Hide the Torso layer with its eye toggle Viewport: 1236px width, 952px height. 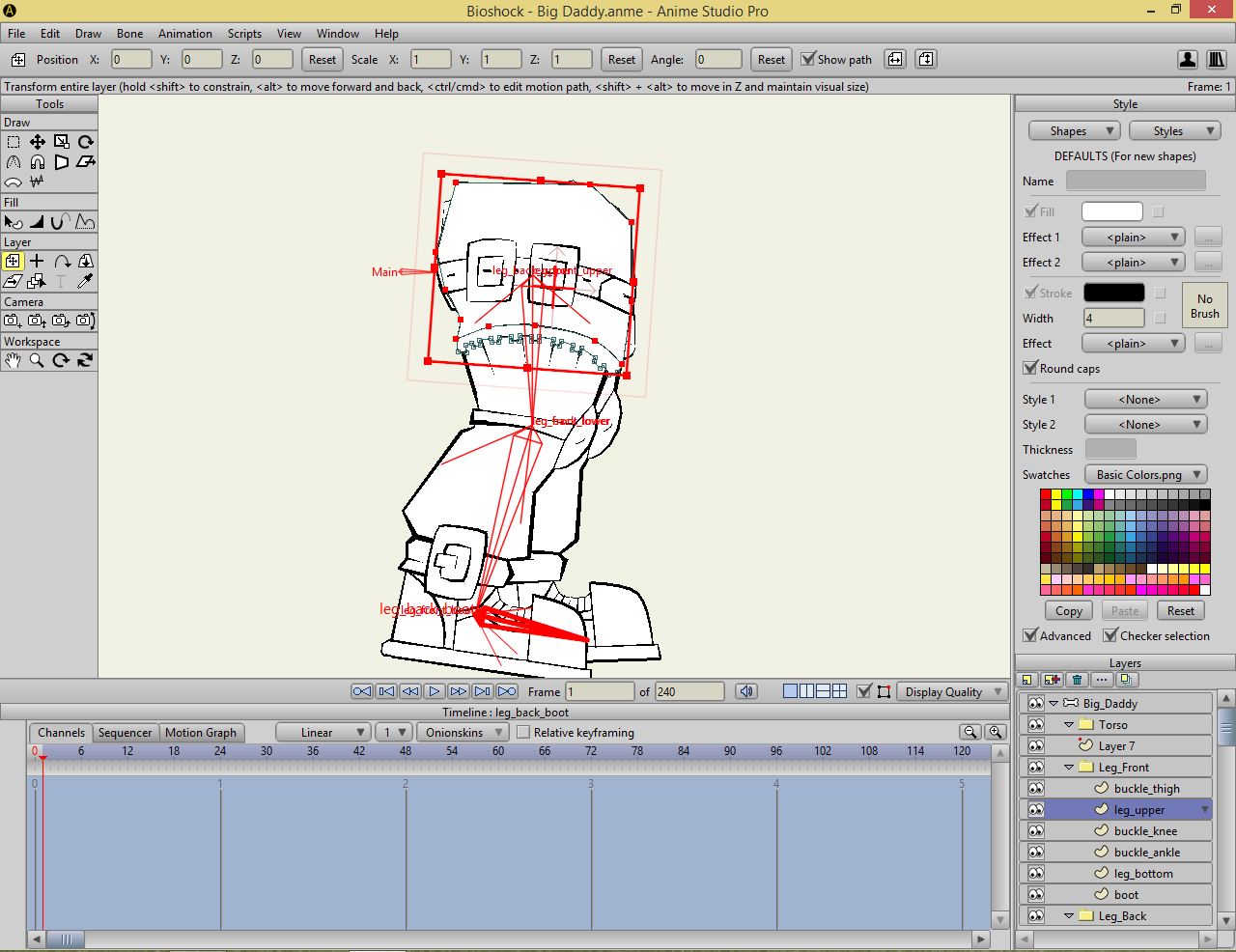pyautogui.click(x=1036, y=725)
